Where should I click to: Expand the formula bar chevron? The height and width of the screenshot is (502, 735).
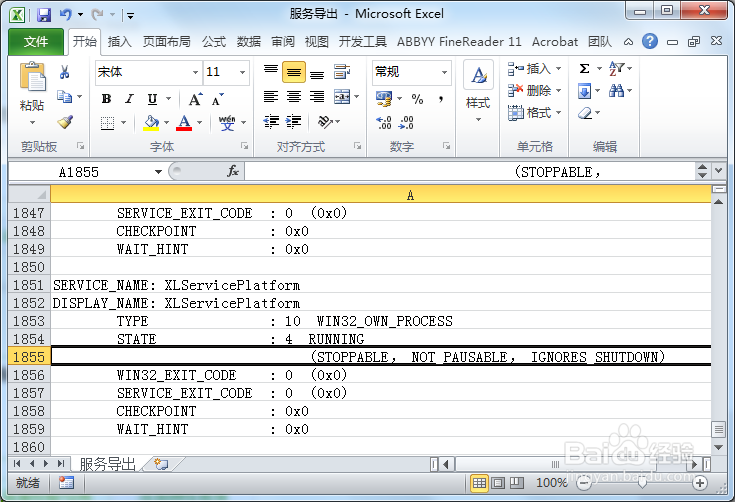tap(719, 171)
